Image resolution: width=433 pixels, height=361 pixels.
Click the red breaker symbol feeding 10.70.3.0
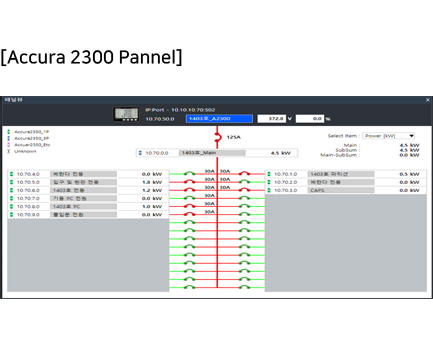coord(245,189)
